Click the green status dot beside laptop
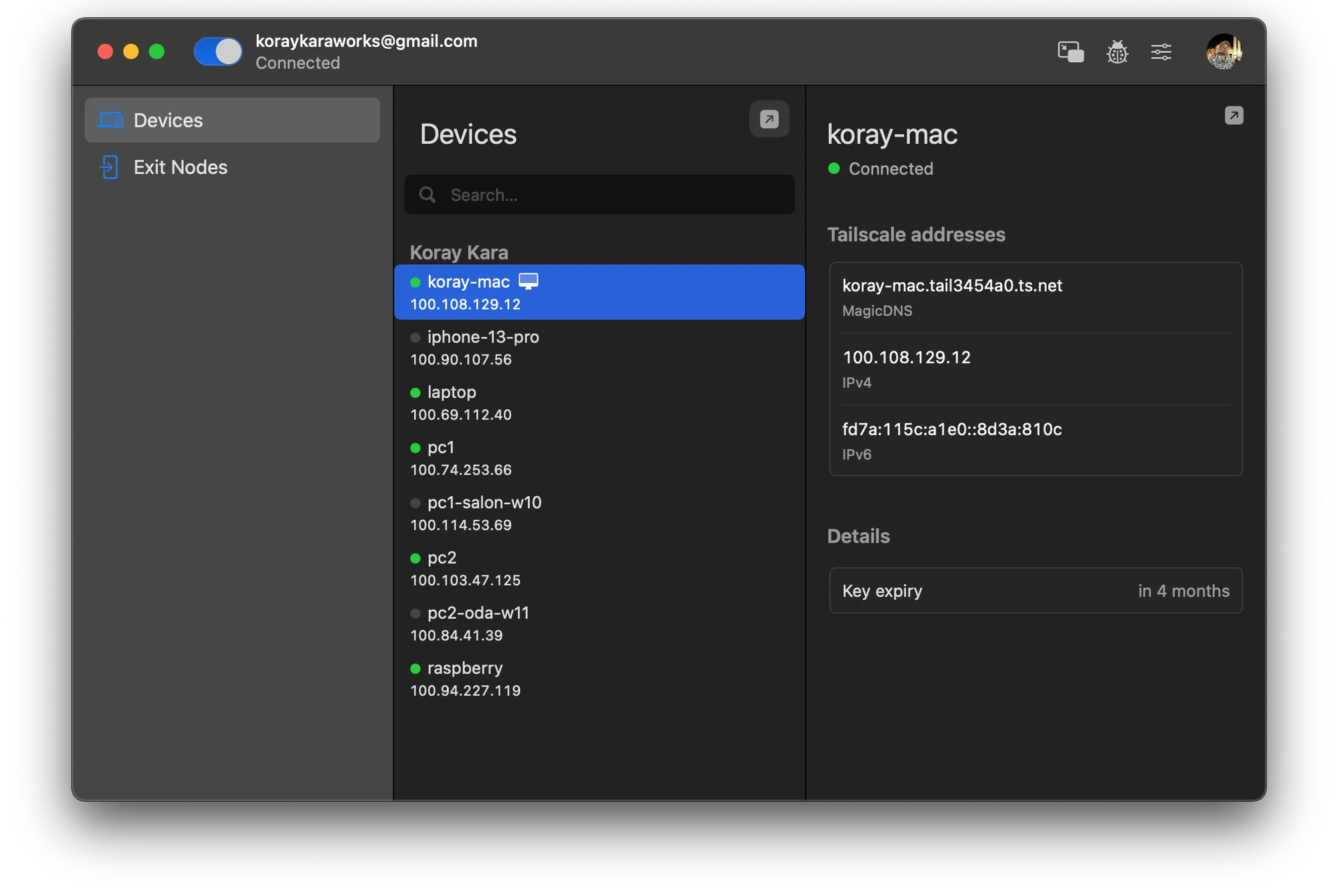Image resolution: width=1338 pixels, height=896 pixels. [x=415, y=393]
